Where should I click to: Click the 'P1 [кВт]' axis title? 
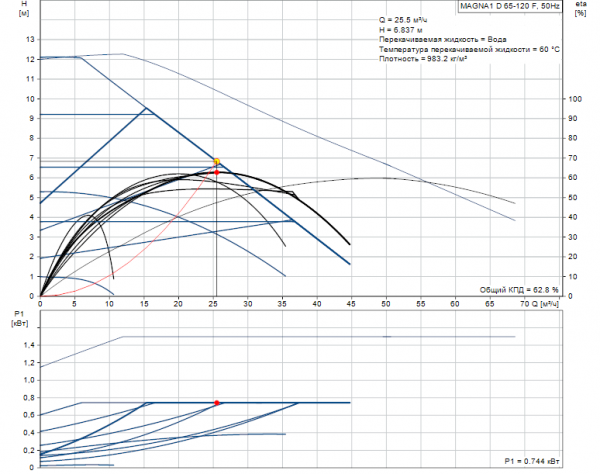pyautogui.click(x=19, y=318)
